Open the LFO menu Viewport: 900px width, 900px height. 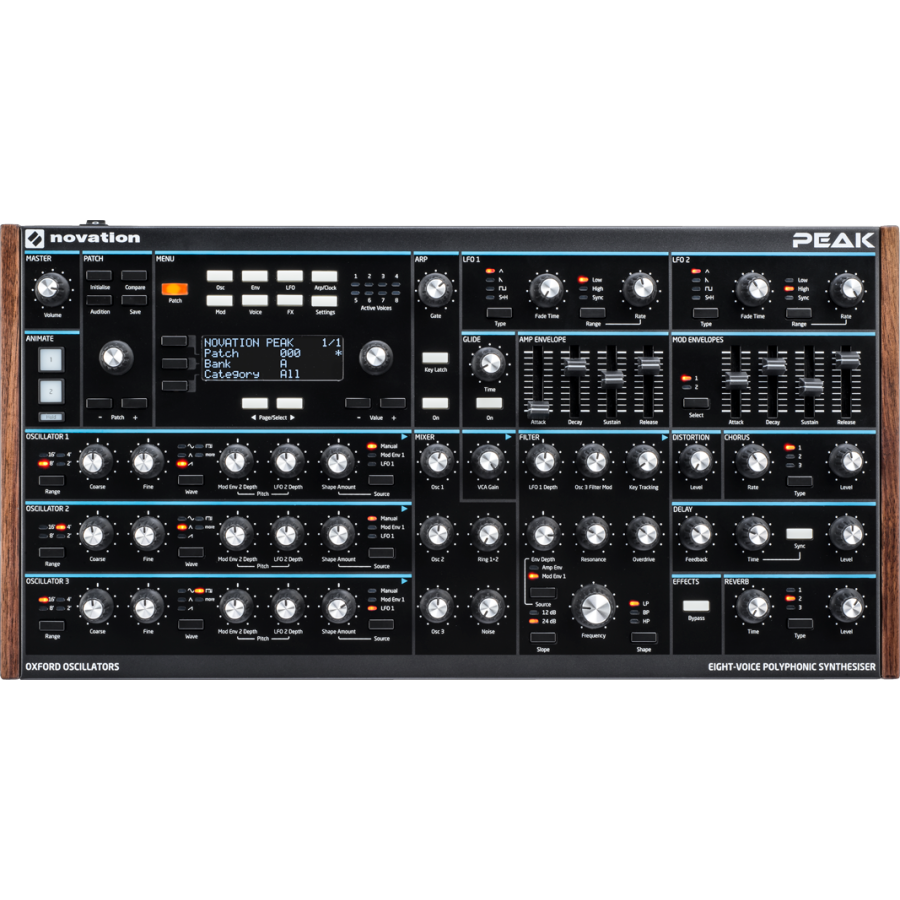click(x=290, y=276)
